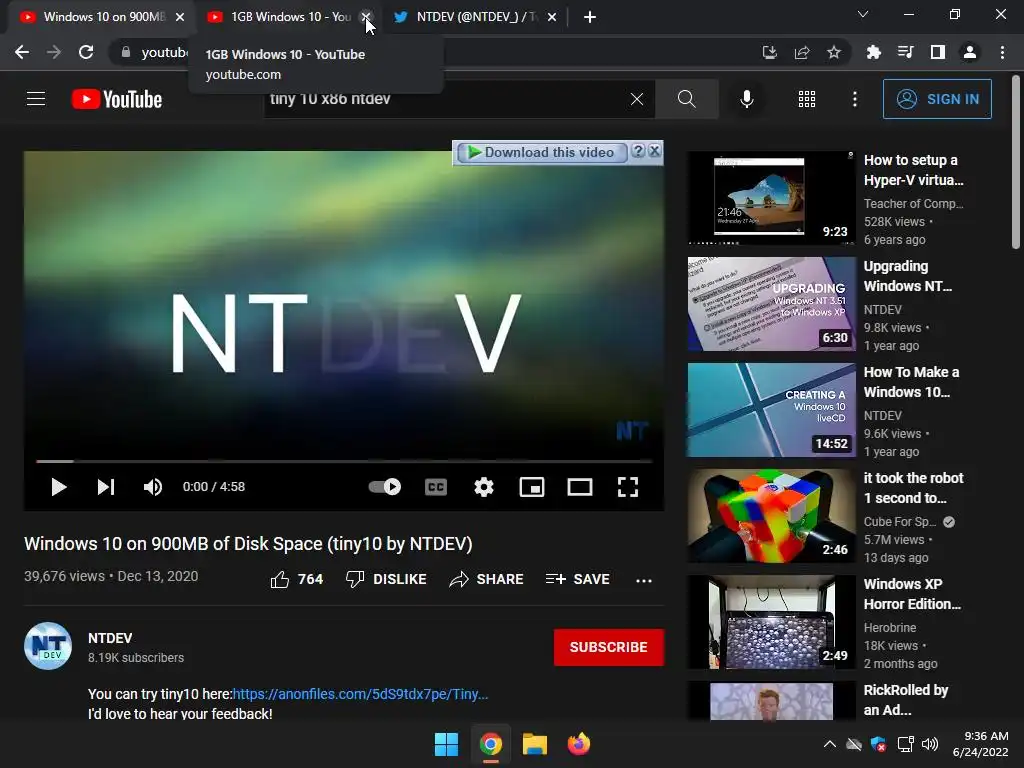1024x768 pixels.
Task: Run search with the magnifier button
Action: coord(686,99)
